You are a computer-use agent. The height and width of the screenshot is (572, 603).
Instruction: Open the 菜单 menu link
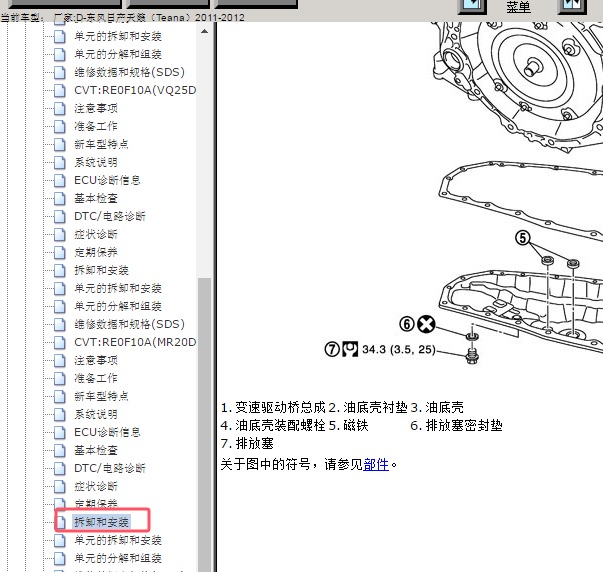coord(518,6)
